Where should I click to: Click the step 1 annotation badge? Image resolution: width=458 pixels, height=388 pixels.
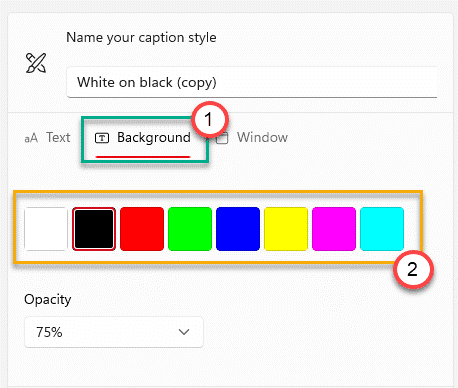pos(210,119)
